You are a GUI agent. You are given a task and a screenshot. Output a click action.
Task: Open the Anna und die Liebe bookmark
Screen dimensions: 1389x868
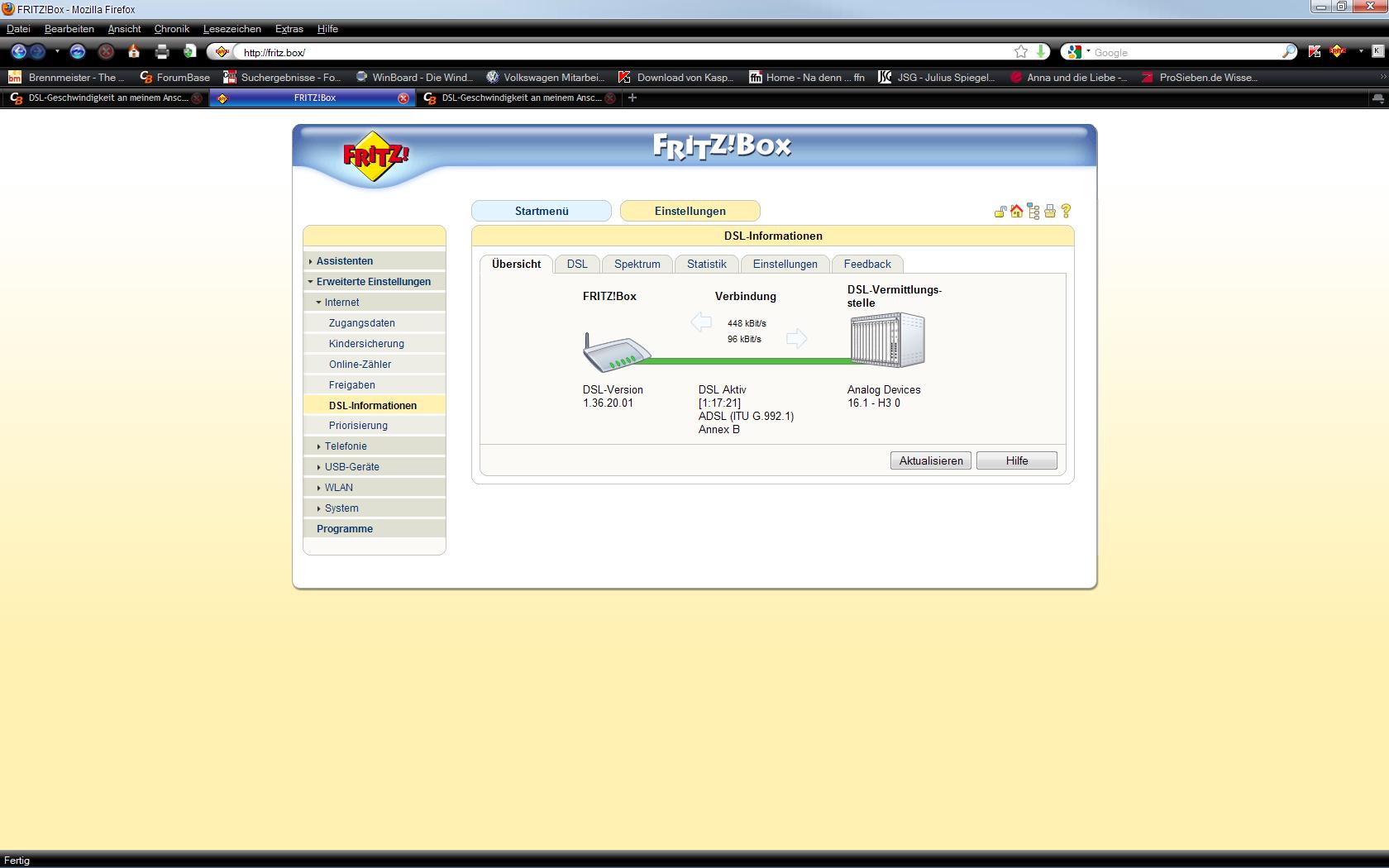tap(1068, 78)
